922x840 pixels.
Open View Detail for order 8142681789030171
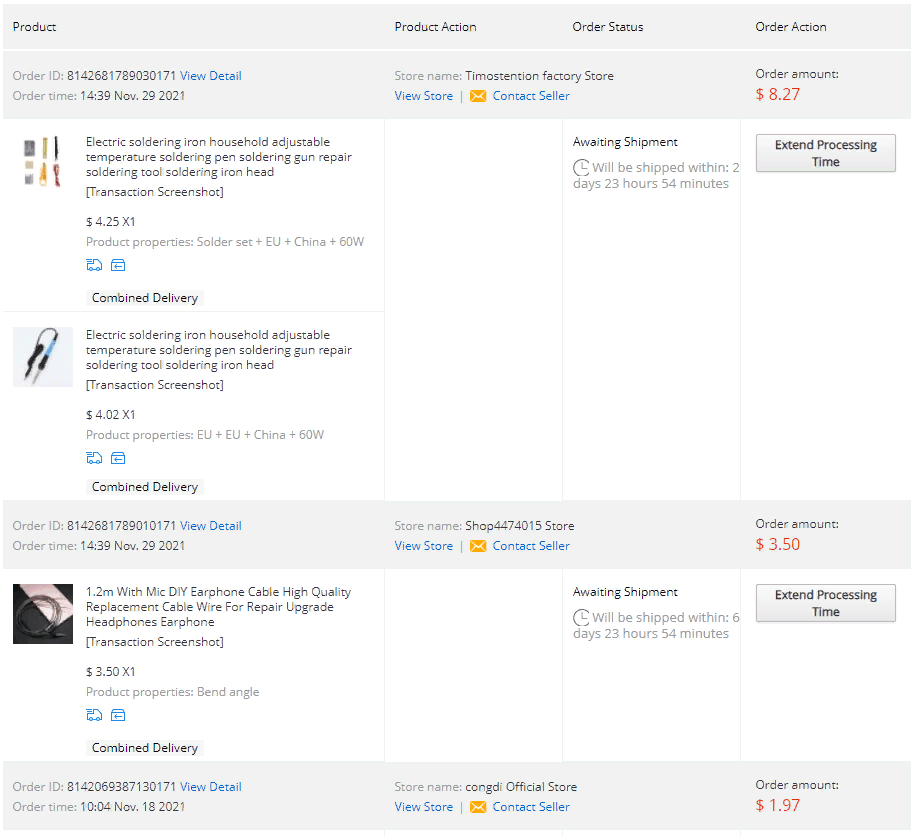210,76
